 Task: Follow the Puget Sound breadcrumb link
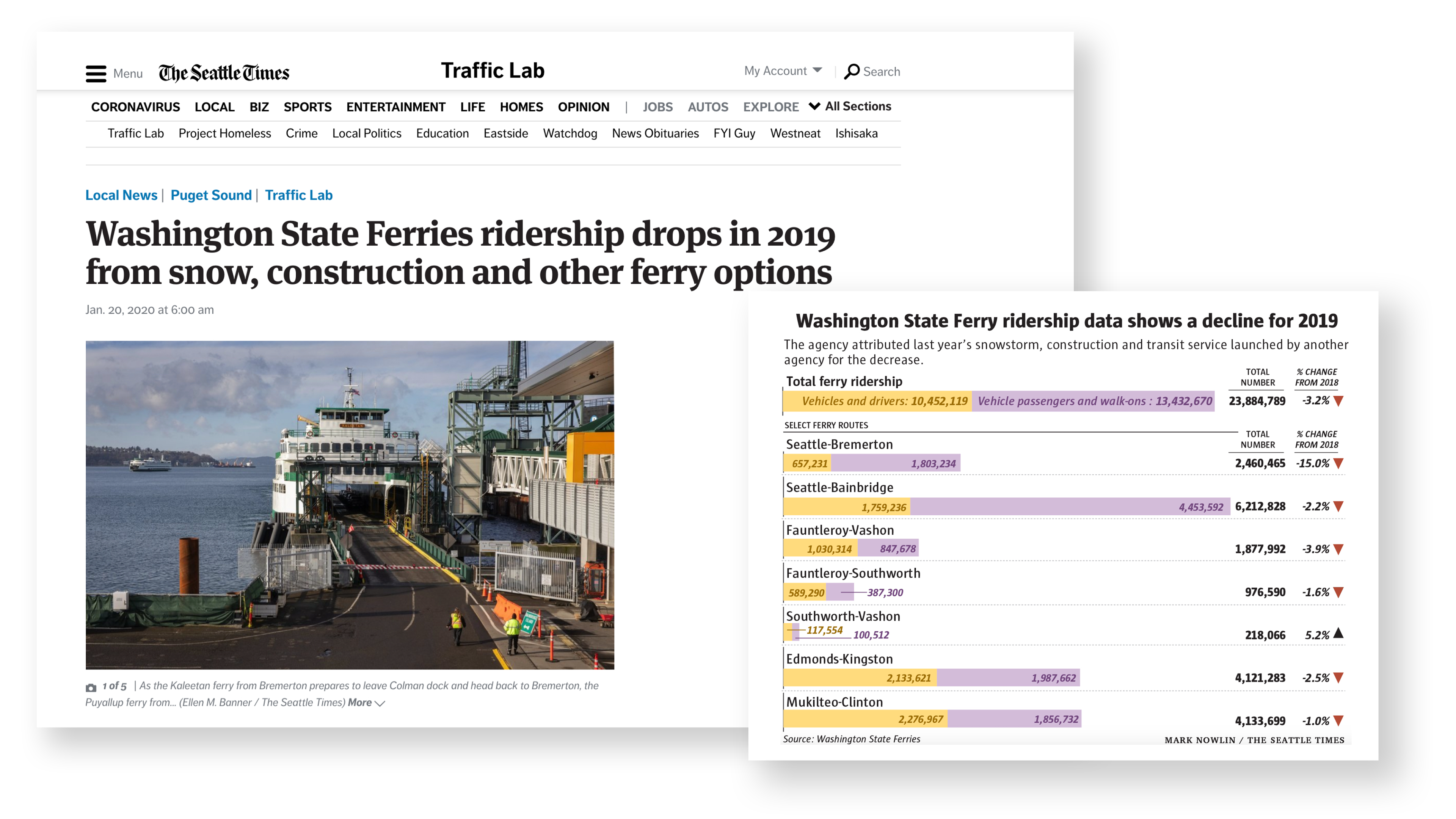(211, 195)
